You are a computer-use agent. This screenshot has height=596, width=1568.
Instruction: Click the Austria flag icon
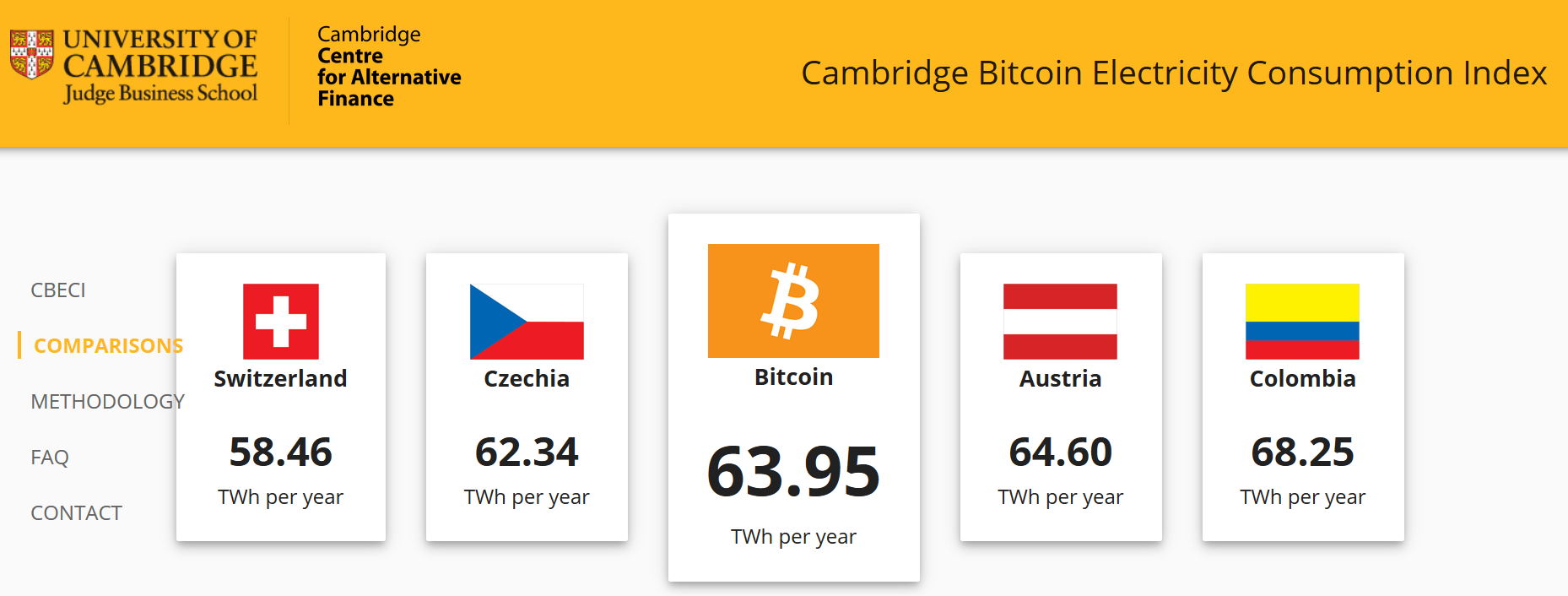click(1060, 322)
